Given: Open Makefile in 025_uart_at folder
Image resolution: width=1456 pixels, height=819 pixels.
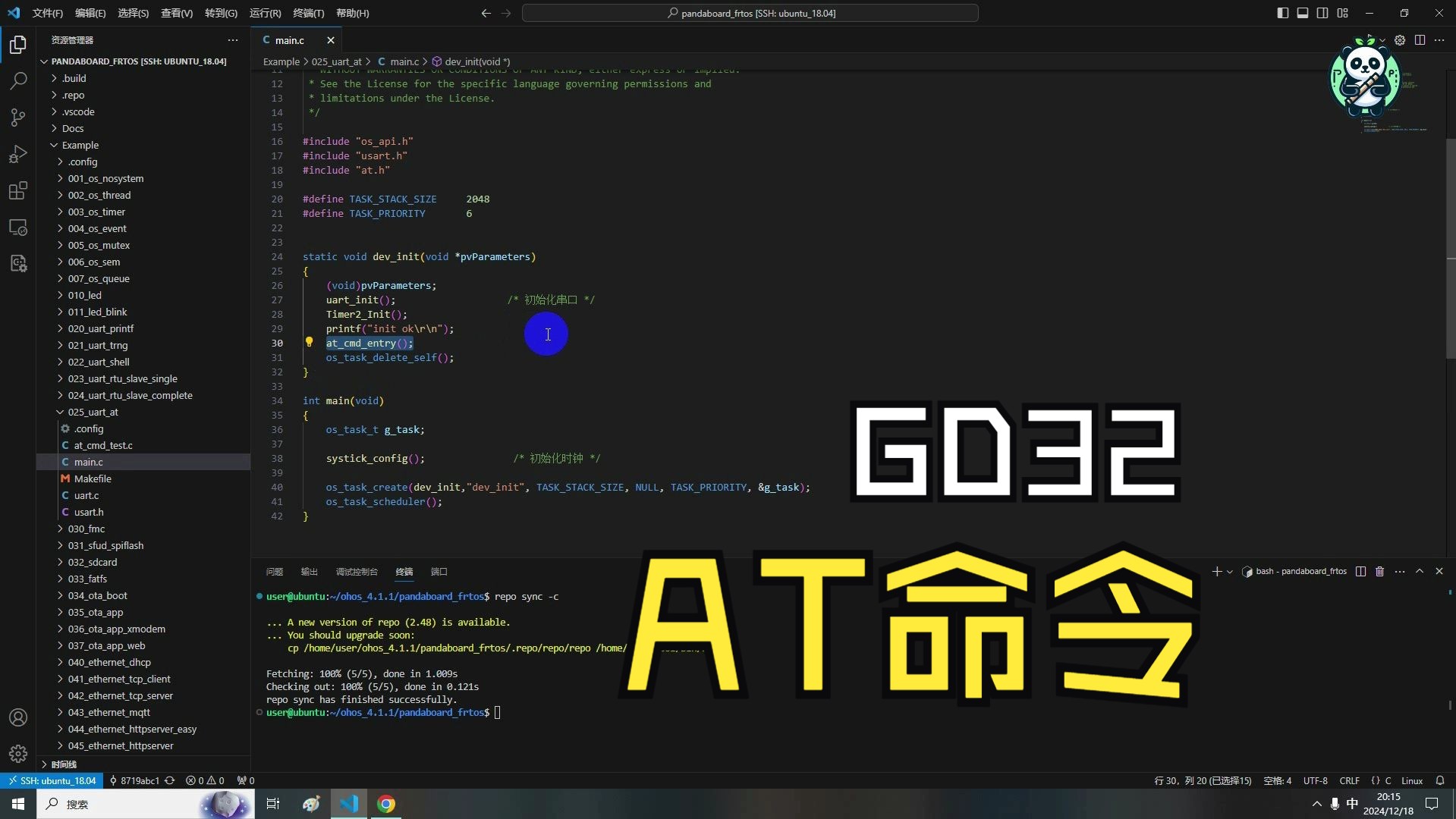Looking at the screenshot, I should (143, 479).
